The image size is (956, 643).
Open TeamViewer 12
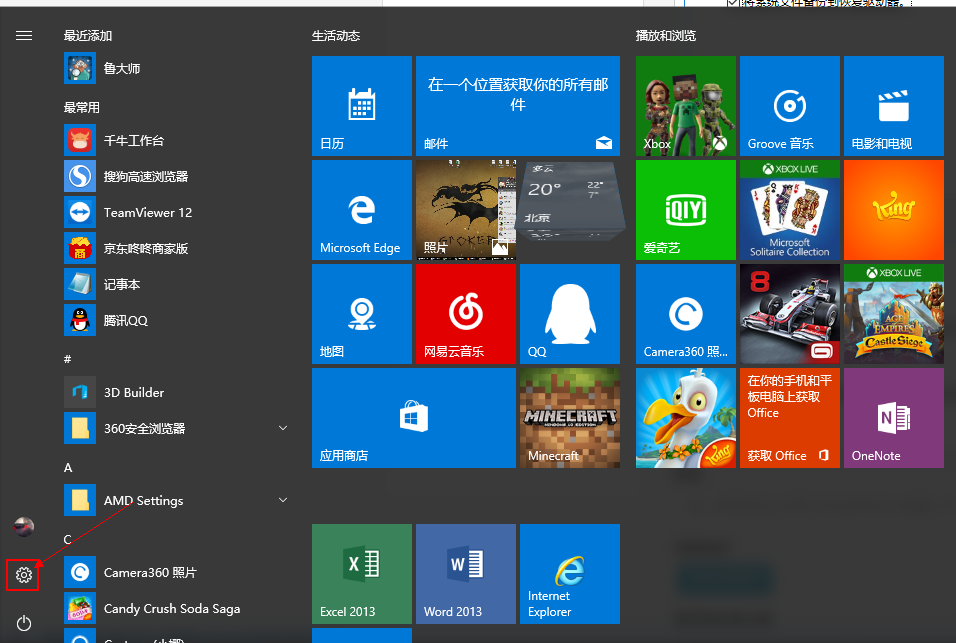click(x=177, y=212)
